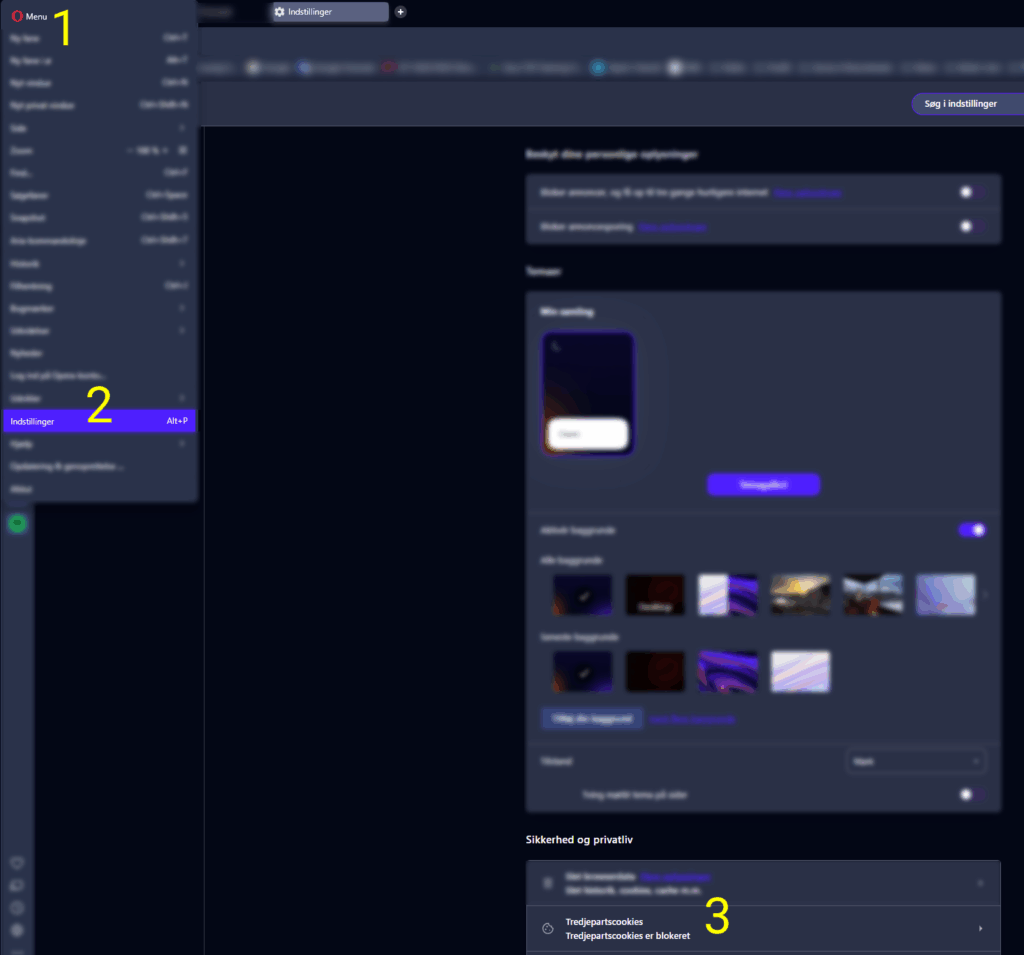Turn off the animated background toggle
Screen dimensions: 1024x955
(972, 530)
